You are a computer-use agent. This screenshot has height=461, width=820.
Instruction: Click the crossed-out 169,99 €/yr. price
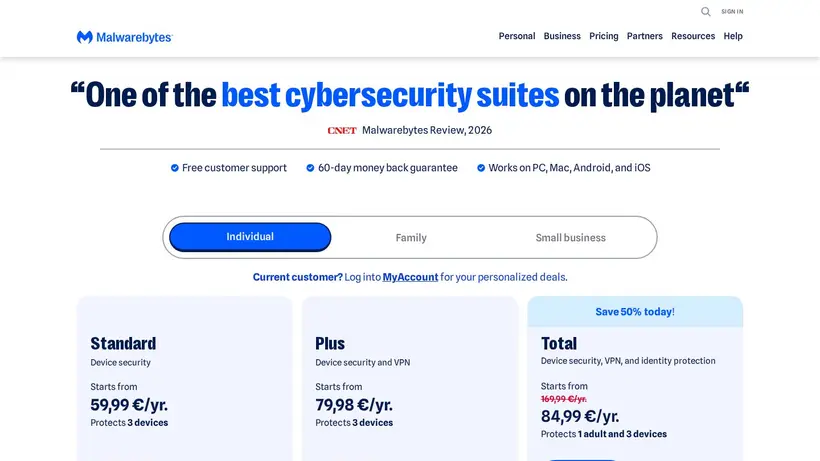pos(564,399)
